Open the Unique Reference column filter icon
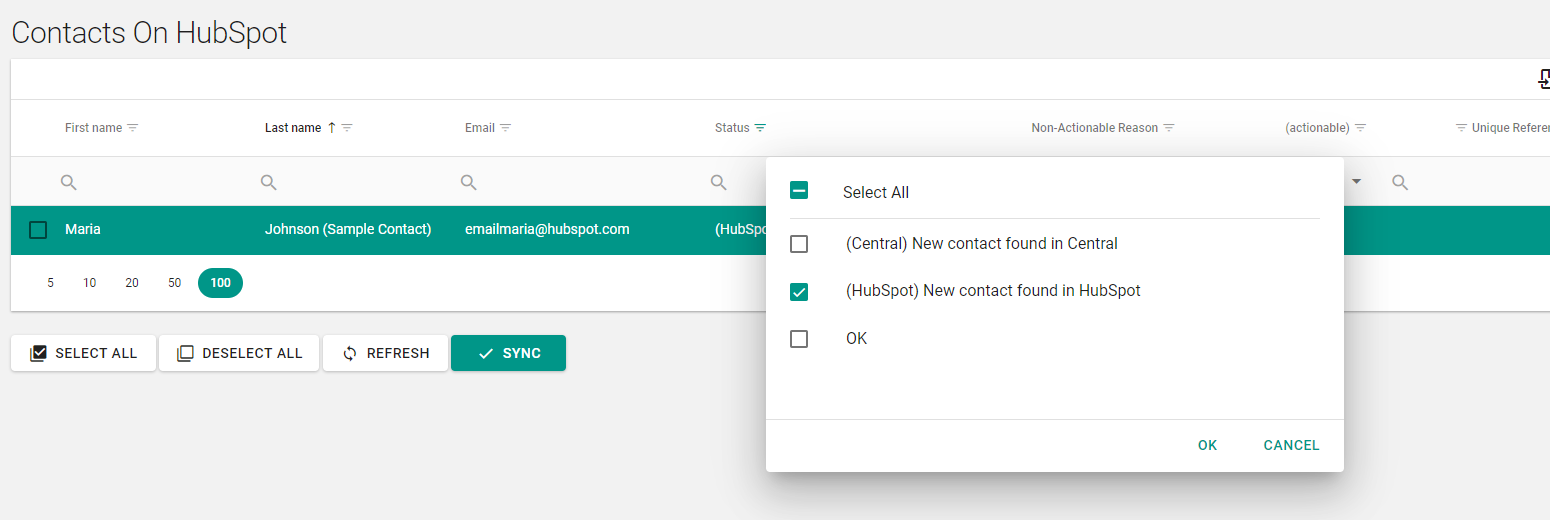 [1461, 128]
